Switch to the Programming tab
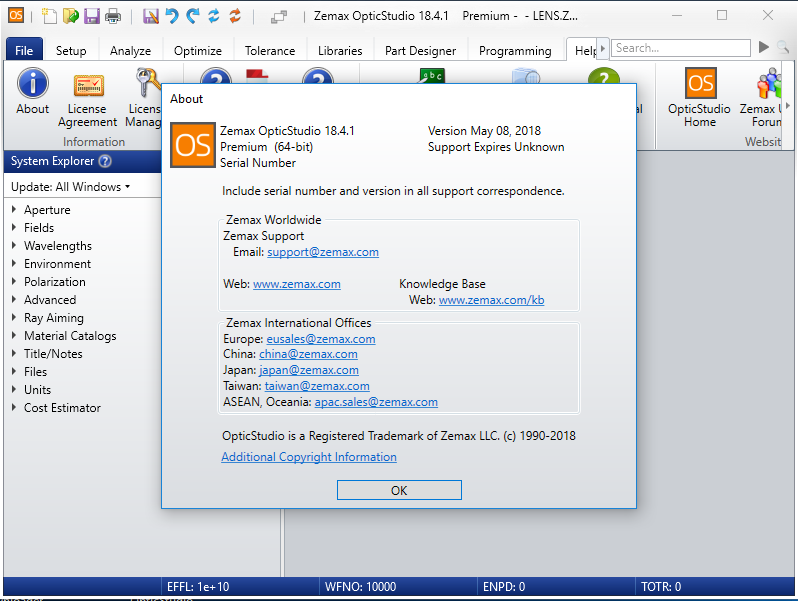Screen dimensions: 798x601 pyautogui.click(x=515, y=50)
